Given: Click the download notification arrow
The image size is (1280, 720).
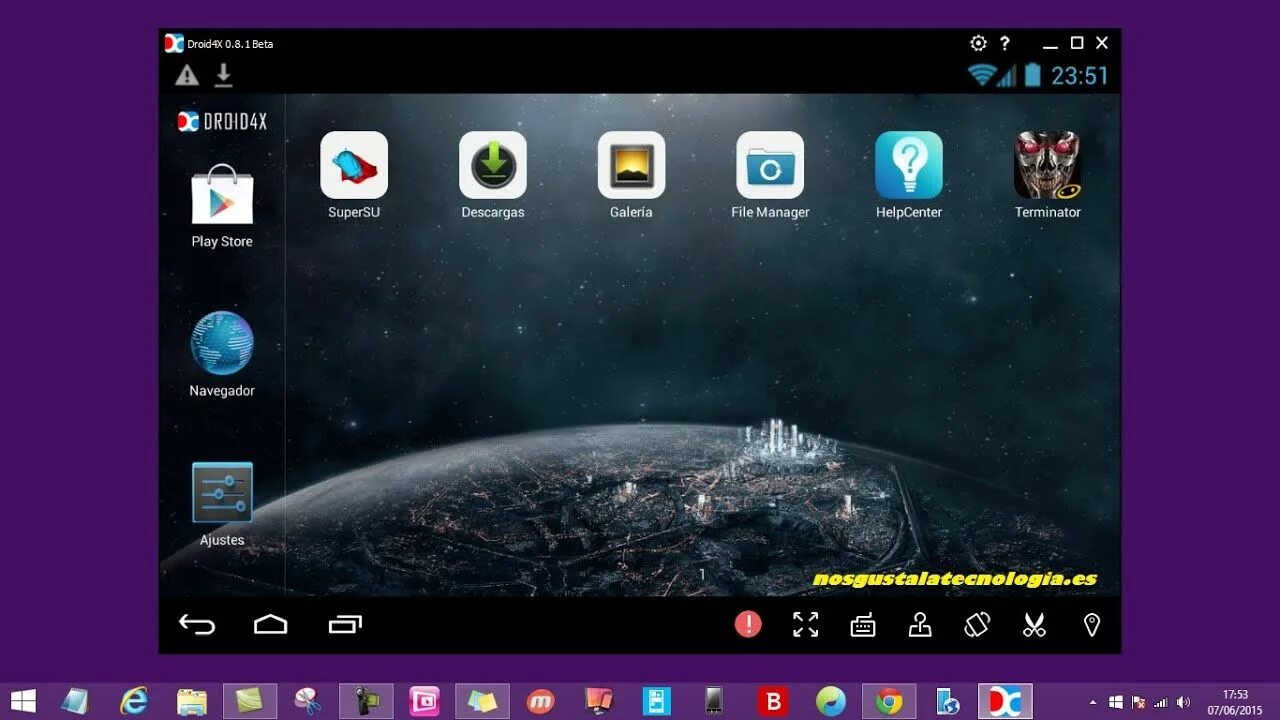Looking at the screenshot, I should coord(224,75).
